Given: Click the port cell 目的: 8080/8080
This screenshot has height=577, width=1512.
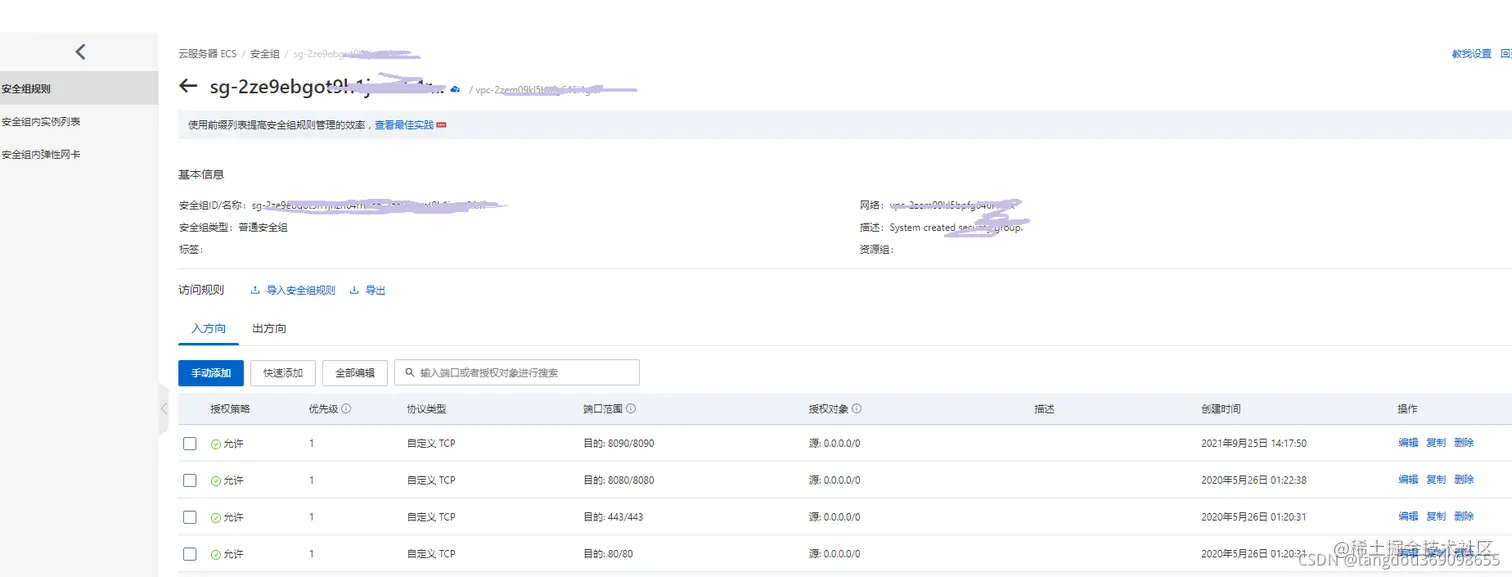Looking at the screenshot, I should coord(619,480).
